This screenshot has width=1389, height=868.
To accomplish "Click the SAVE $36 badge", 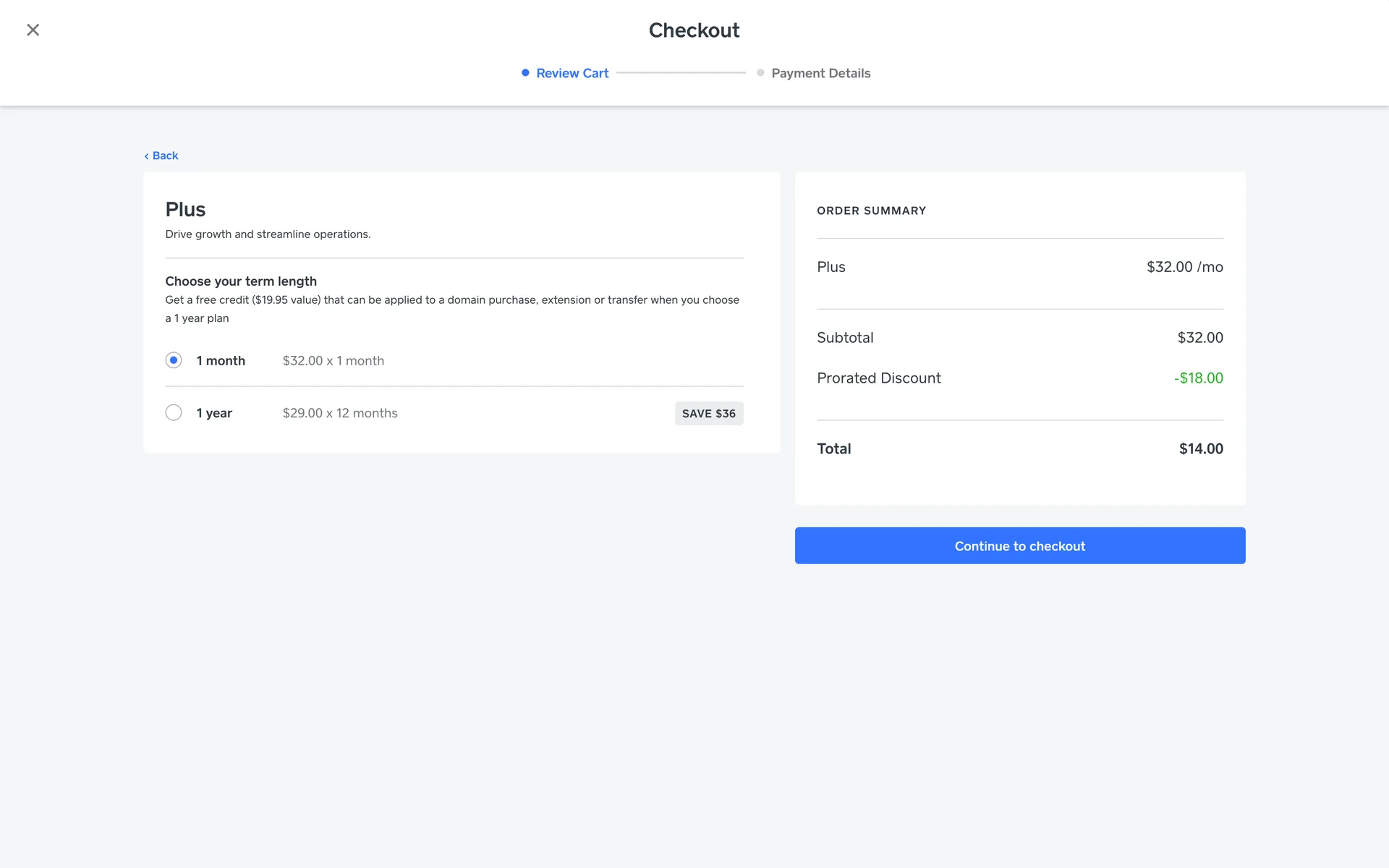I will (x=709, y=413).
